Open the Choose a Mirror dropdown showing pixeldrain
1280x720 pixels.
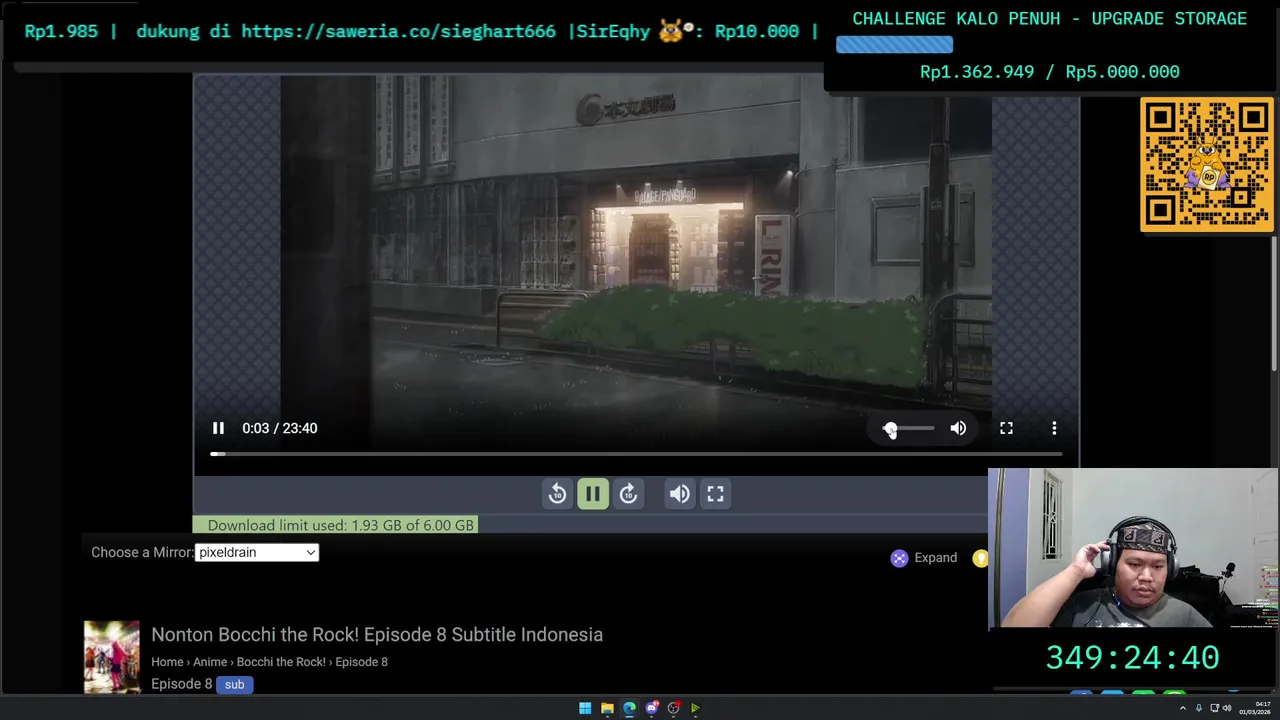[257, 552]
